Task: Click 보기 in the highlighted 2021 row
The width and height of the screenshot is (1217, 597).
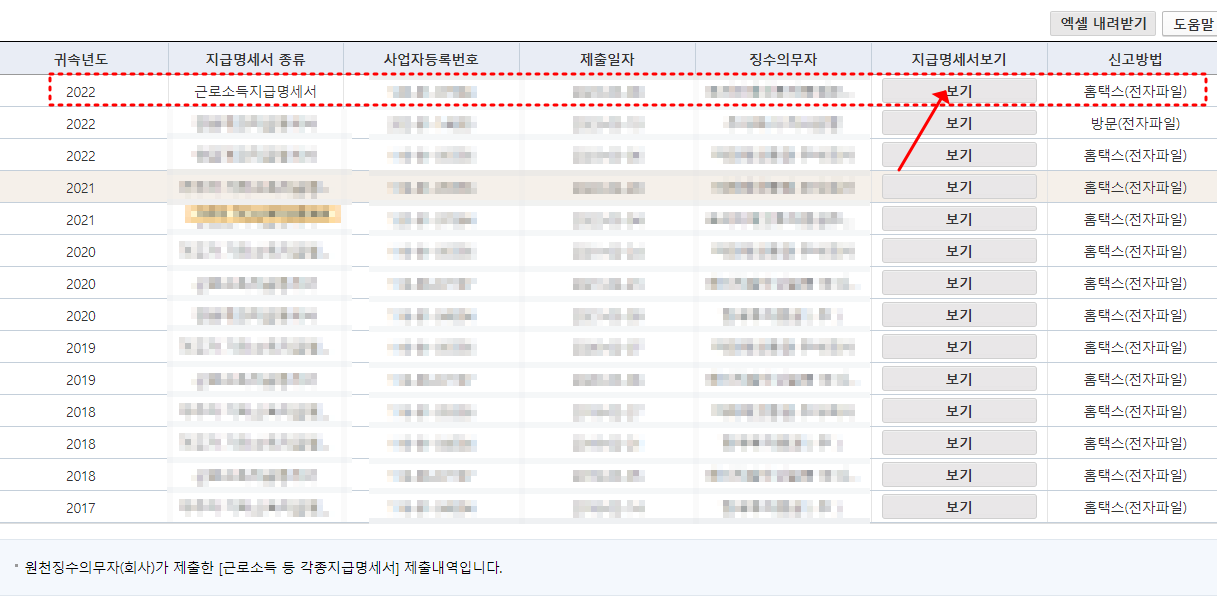Action: pyautogui.click(x=958, y=186)
